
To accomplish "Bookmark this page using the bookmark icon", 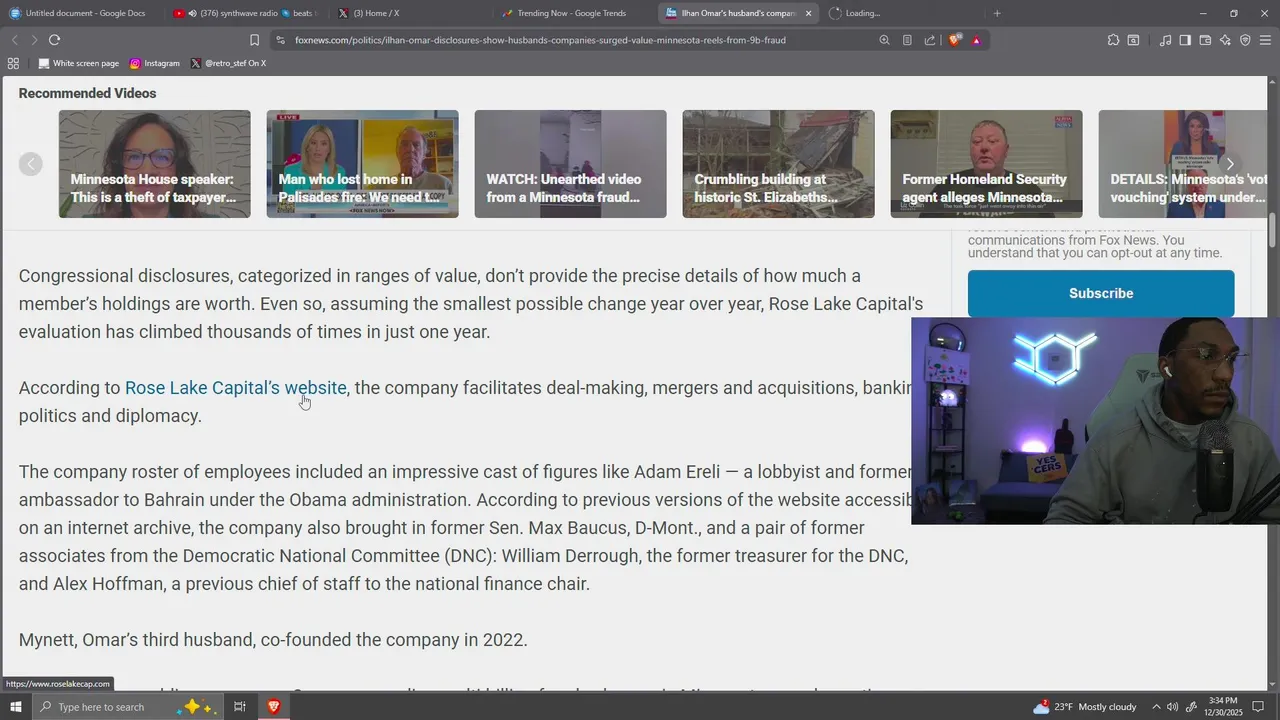I will pyautogui.click(x=254, y=40).
